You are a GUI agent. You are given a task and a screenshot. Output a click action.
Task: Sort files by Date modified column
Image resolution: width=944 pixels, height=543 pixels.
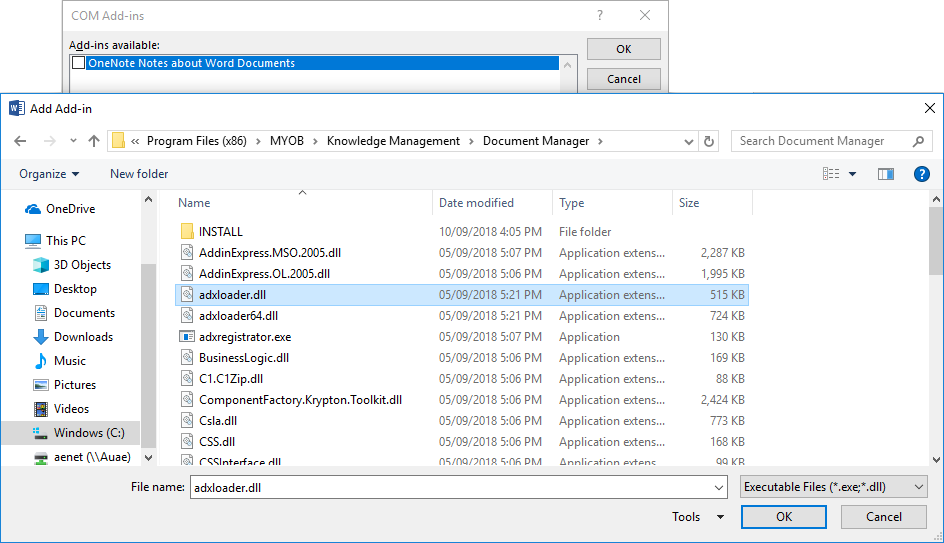point(476,203)
